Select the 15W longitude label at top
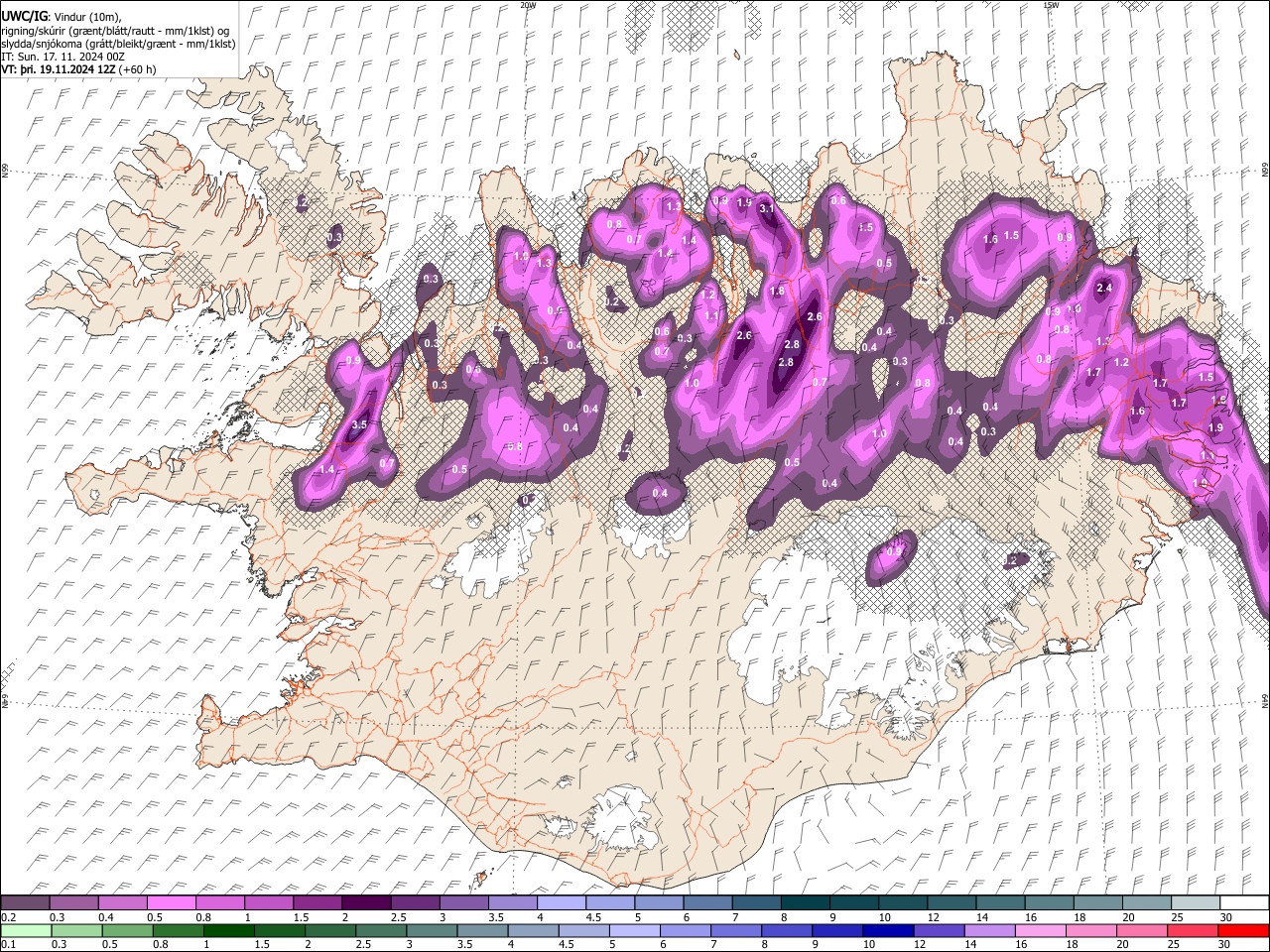 (1051, 5)
